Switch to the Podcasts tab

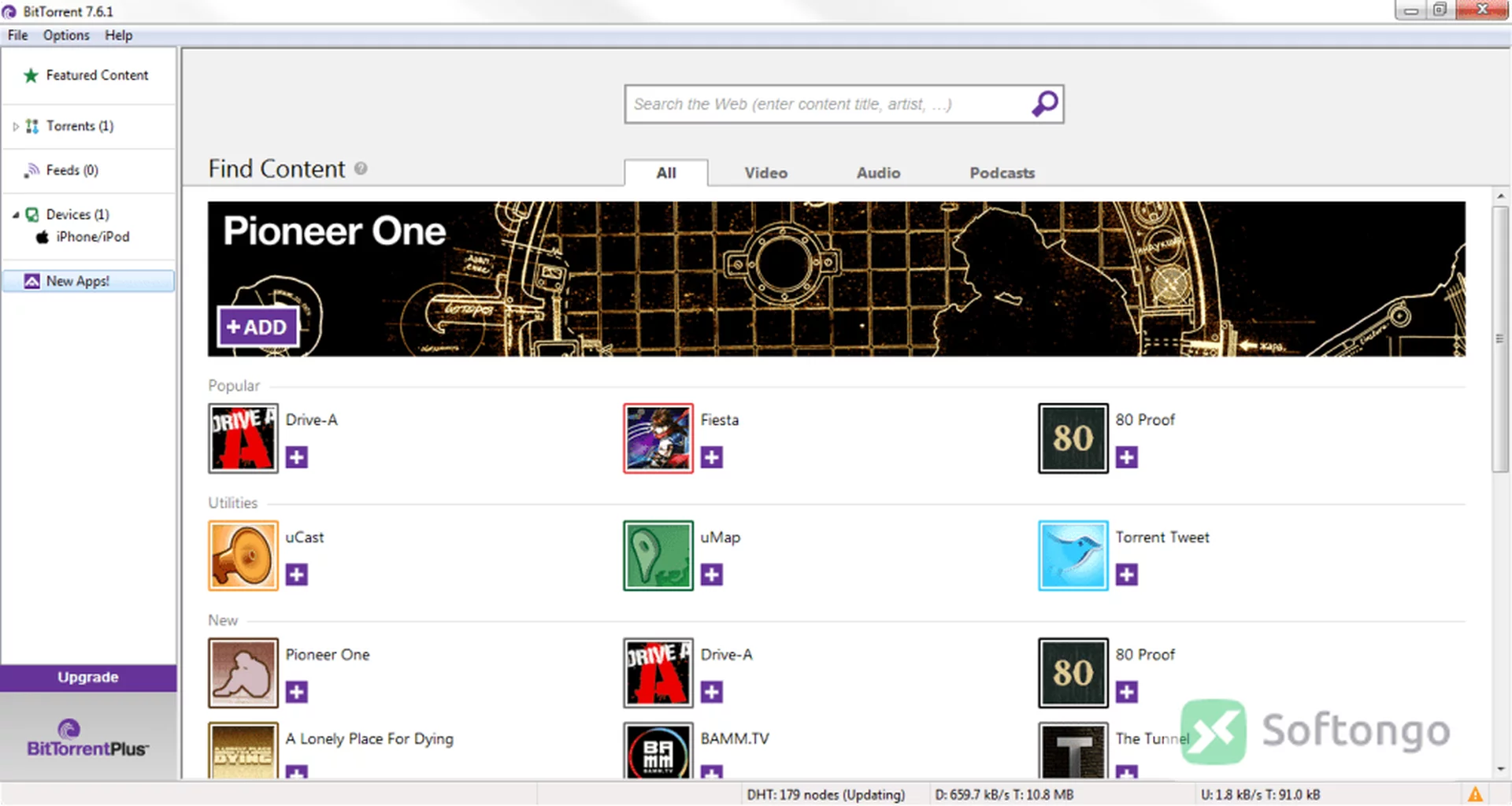pos(1002,172)
